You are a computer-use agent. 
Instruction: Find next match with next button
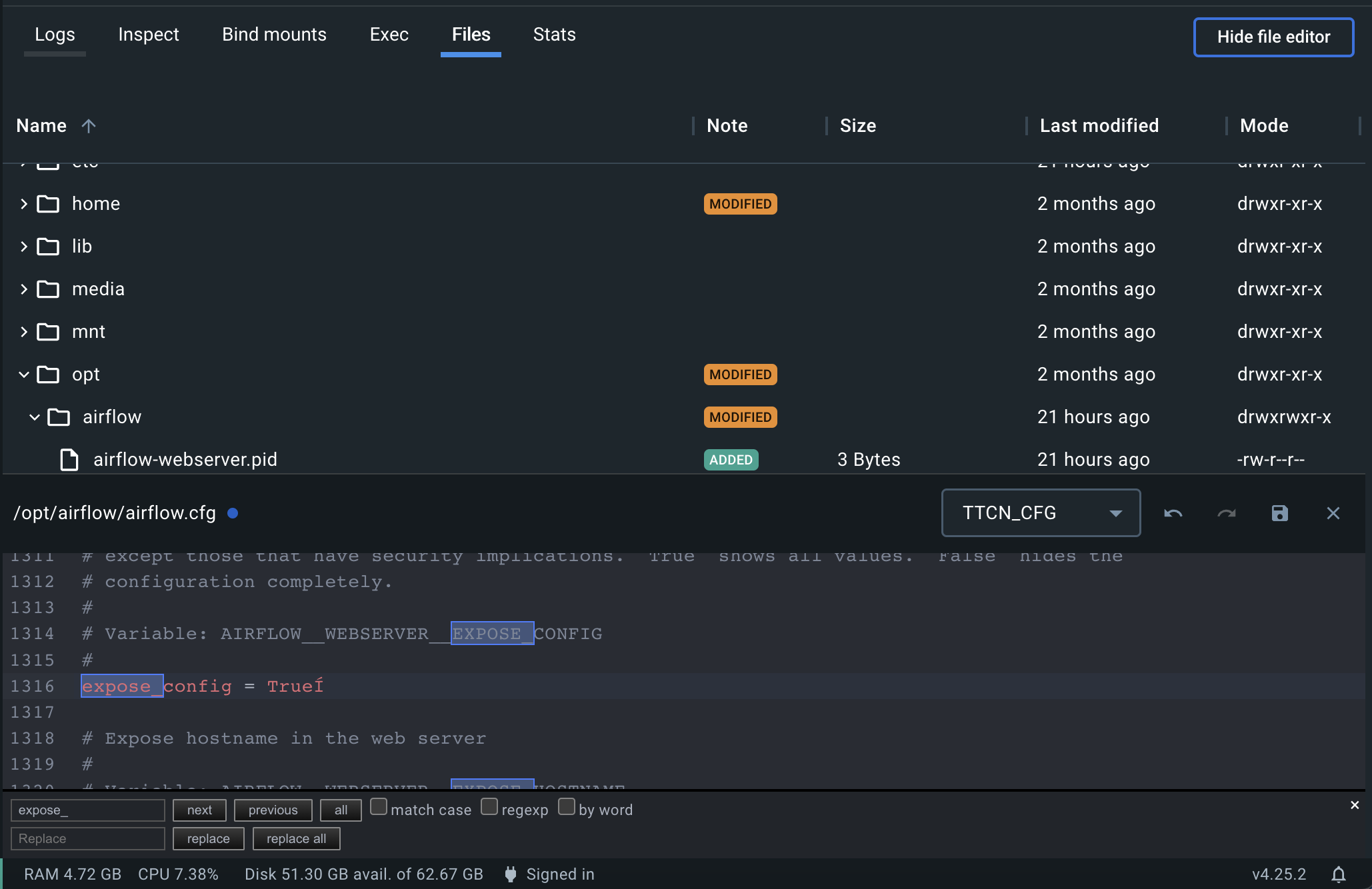[x=199, y=810]
